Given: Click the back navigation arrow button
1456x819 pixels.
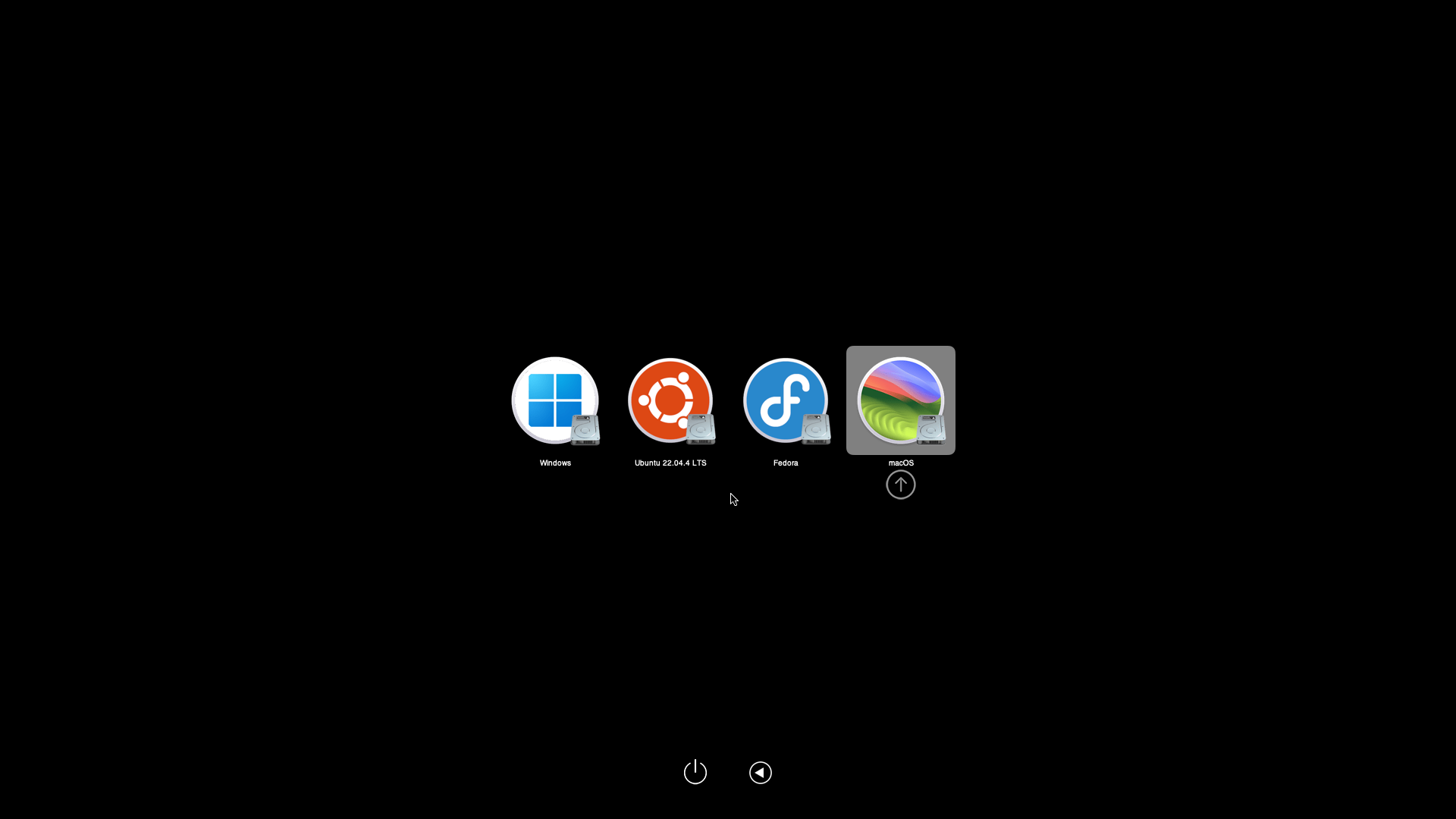Looking at the screenshot, I should 761,772.
